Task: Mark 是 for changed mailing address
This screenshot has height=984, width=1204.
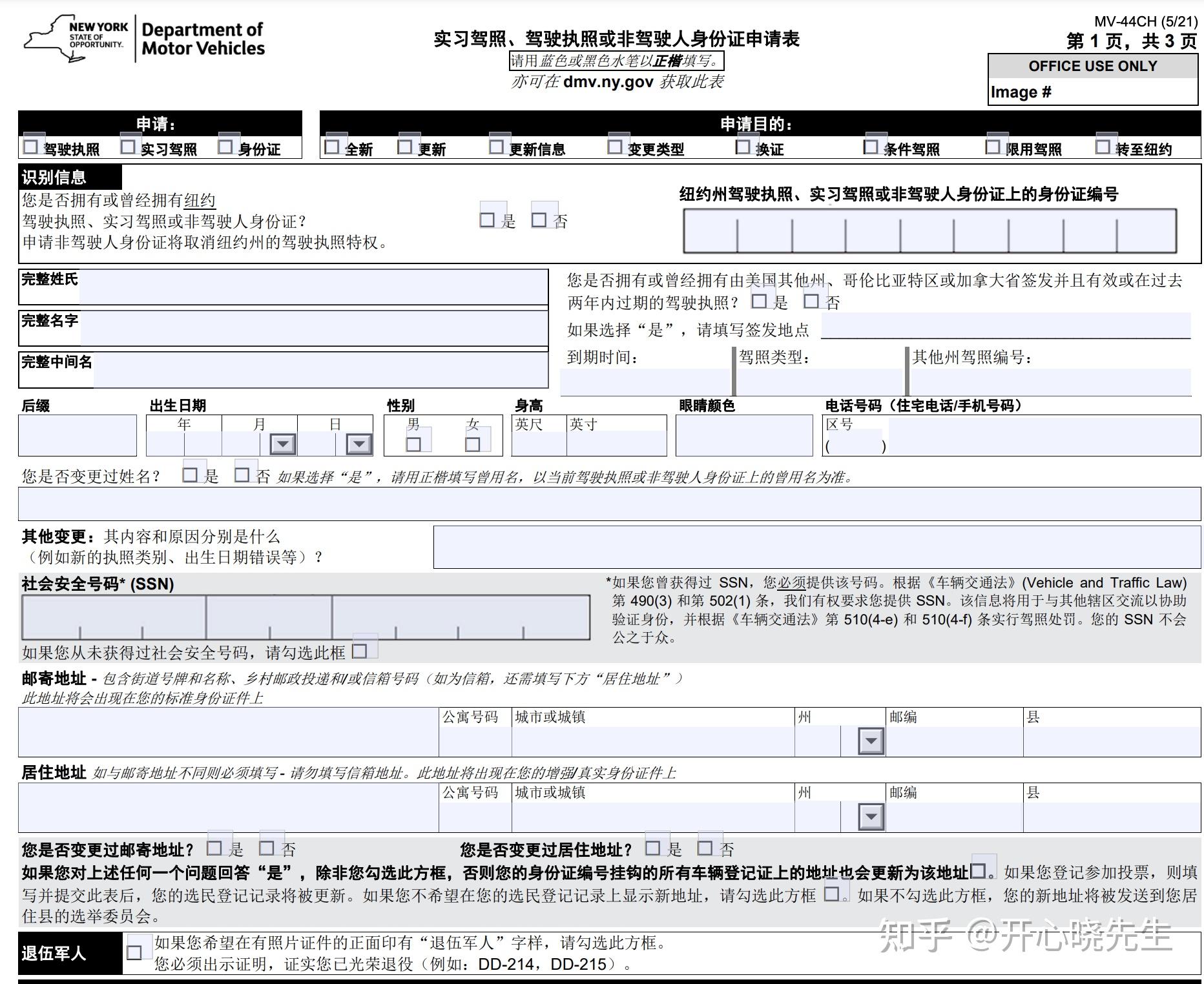Action: 214,848
